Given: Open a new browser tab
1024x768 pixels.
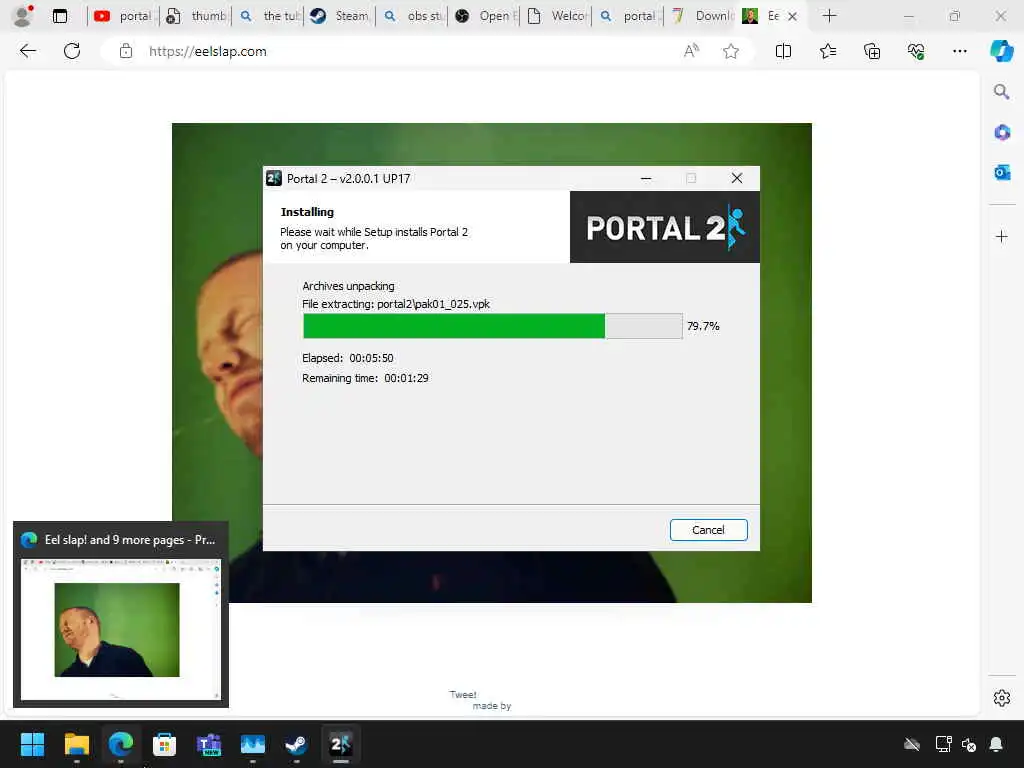Looking at the screenshot, I should coord(829,16).
